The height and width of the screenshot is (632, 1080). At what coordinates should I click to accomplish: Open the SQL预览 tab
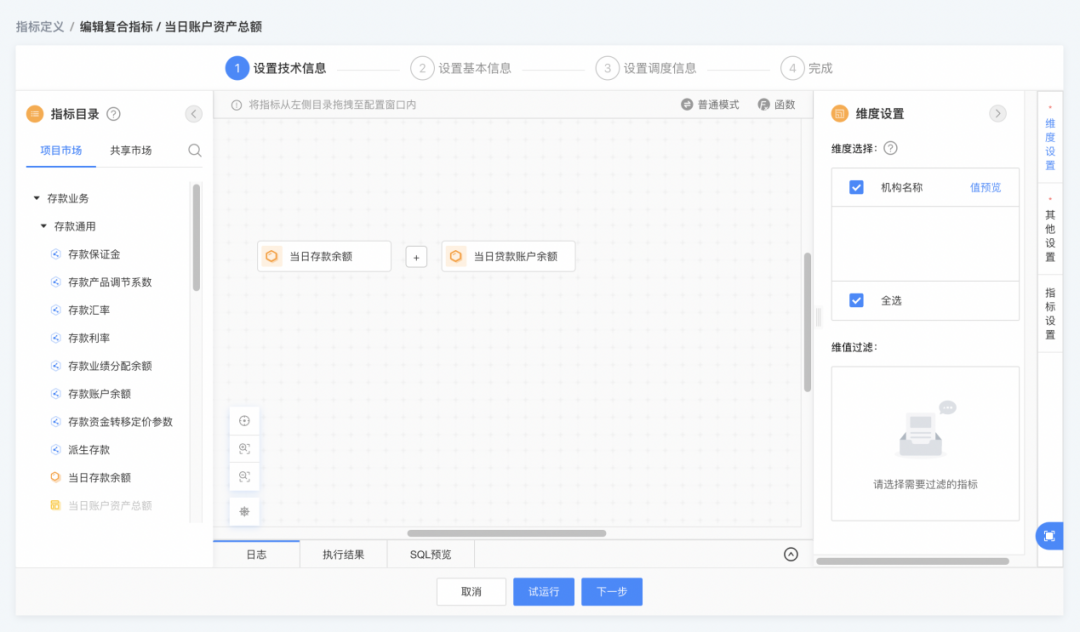430,554
